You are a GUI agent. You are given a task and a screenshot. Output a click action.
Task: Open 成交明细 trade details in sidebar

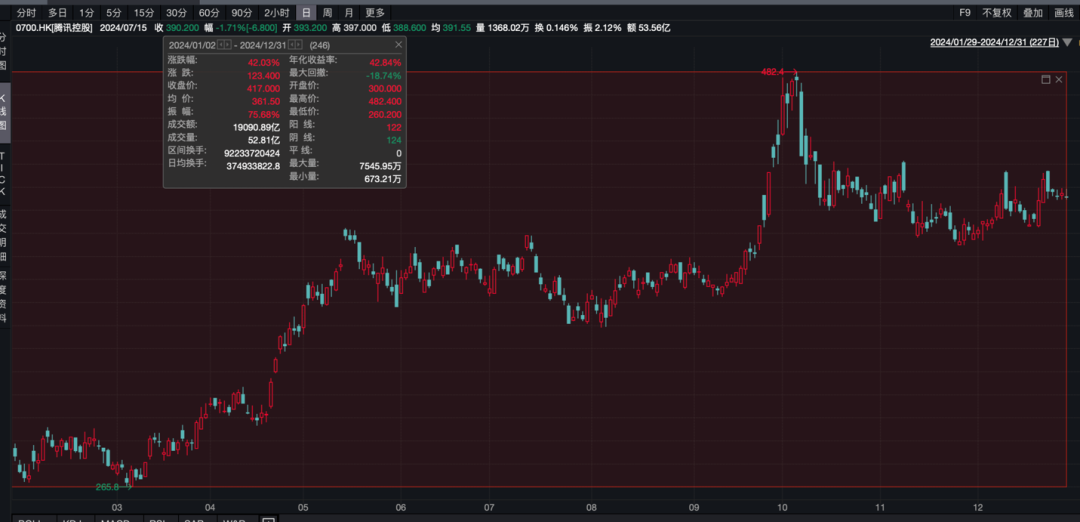4,234
